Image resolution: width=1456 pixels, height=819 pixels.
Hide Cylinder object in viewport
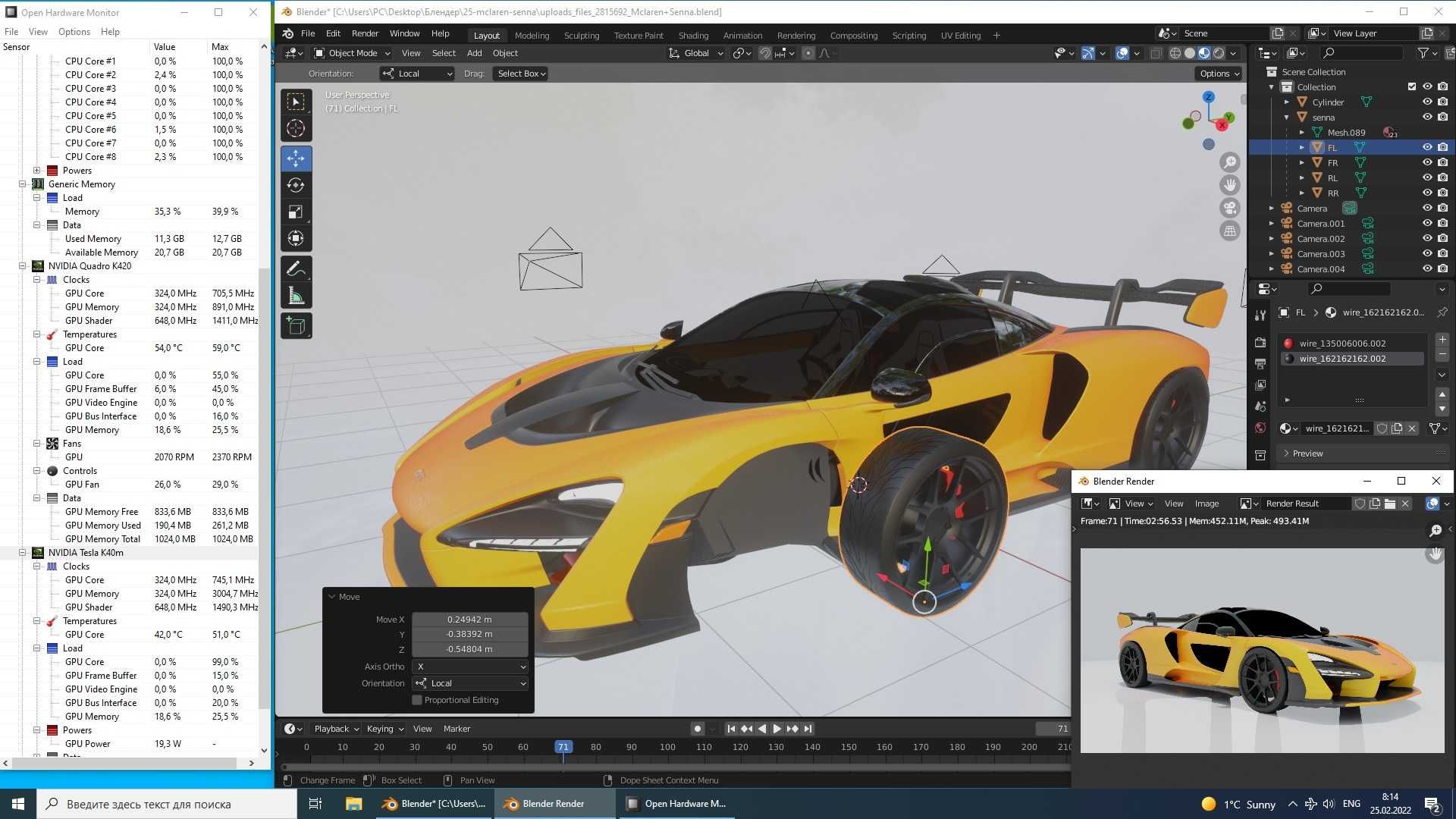[x=1427, y=102]
